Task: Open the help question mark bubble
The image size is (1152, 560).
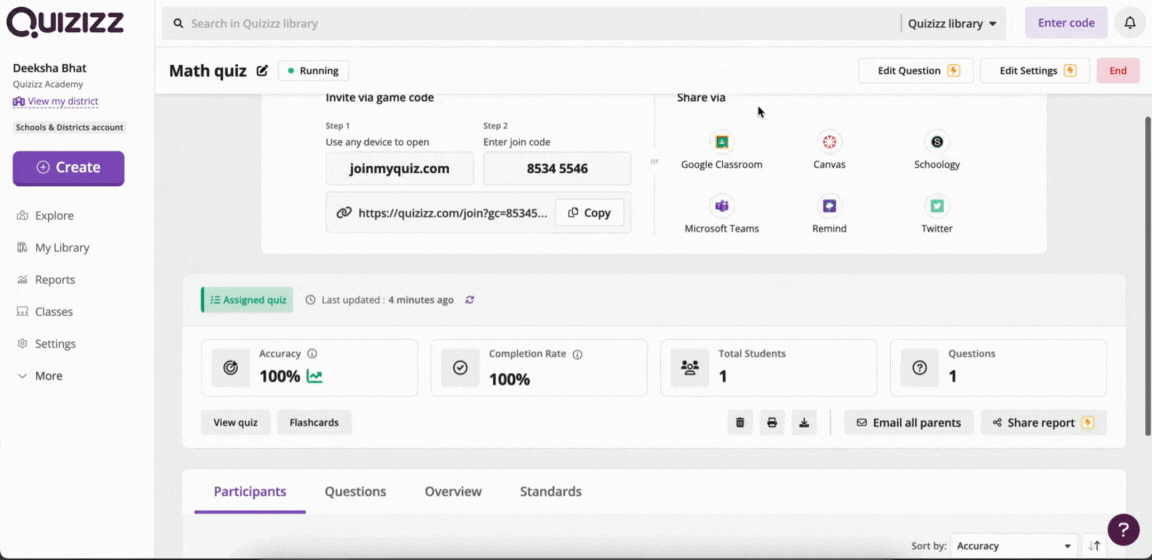Action: pos(1123,529)
